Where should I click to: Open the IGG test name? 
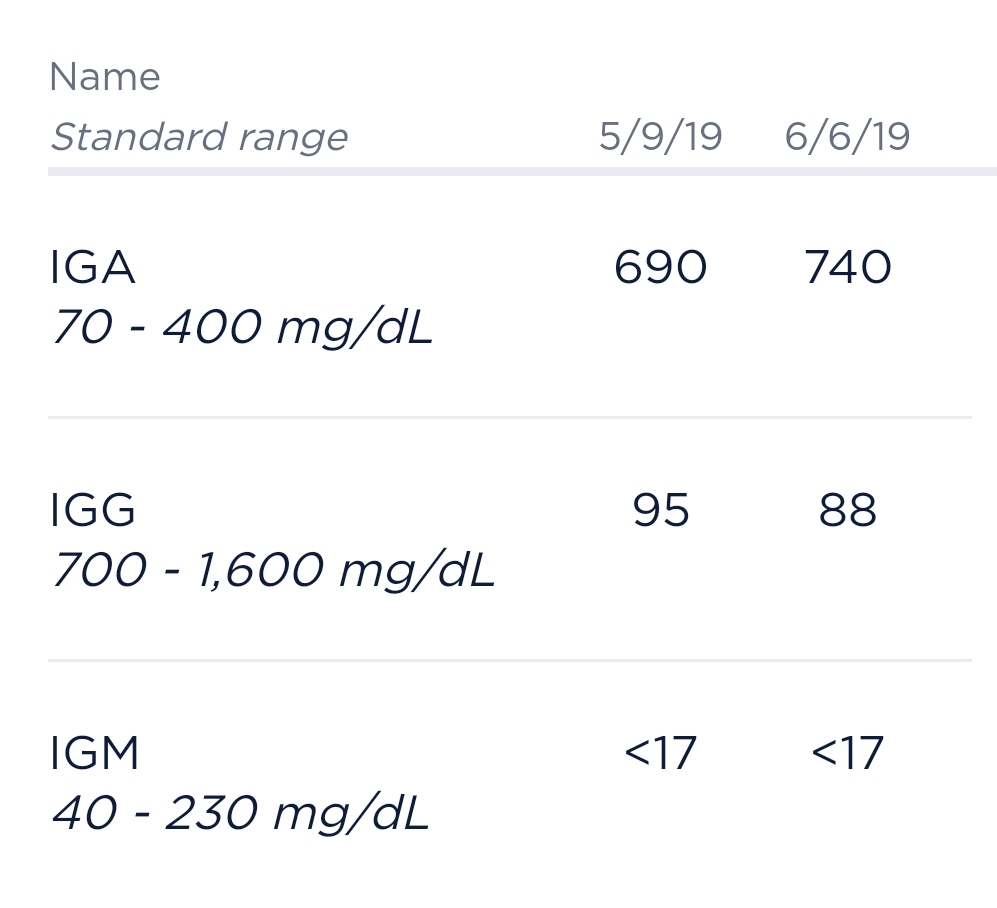coord(92,511)
